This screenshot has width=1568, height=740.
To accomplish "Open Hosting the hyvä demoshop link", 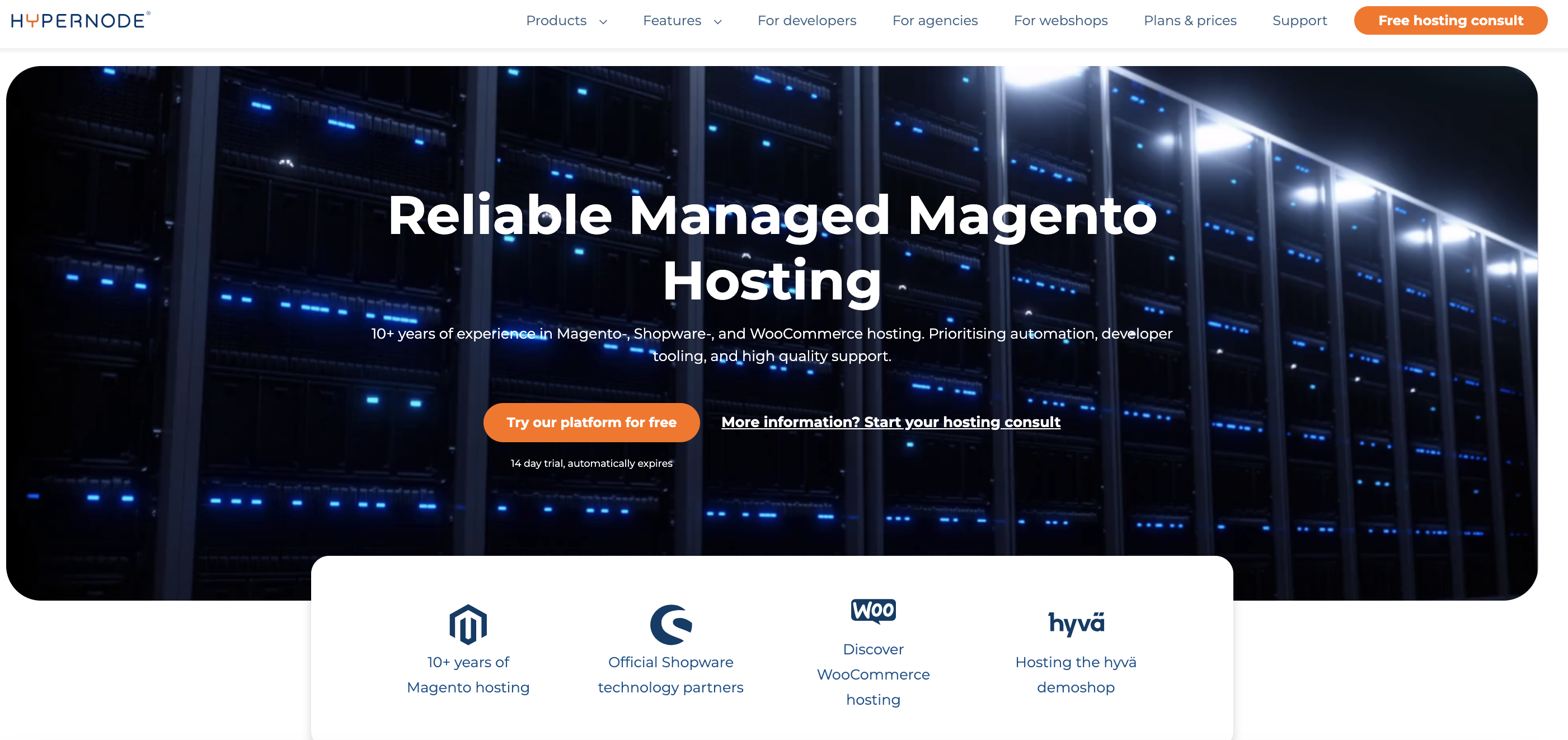I will tap(1076, 675).
